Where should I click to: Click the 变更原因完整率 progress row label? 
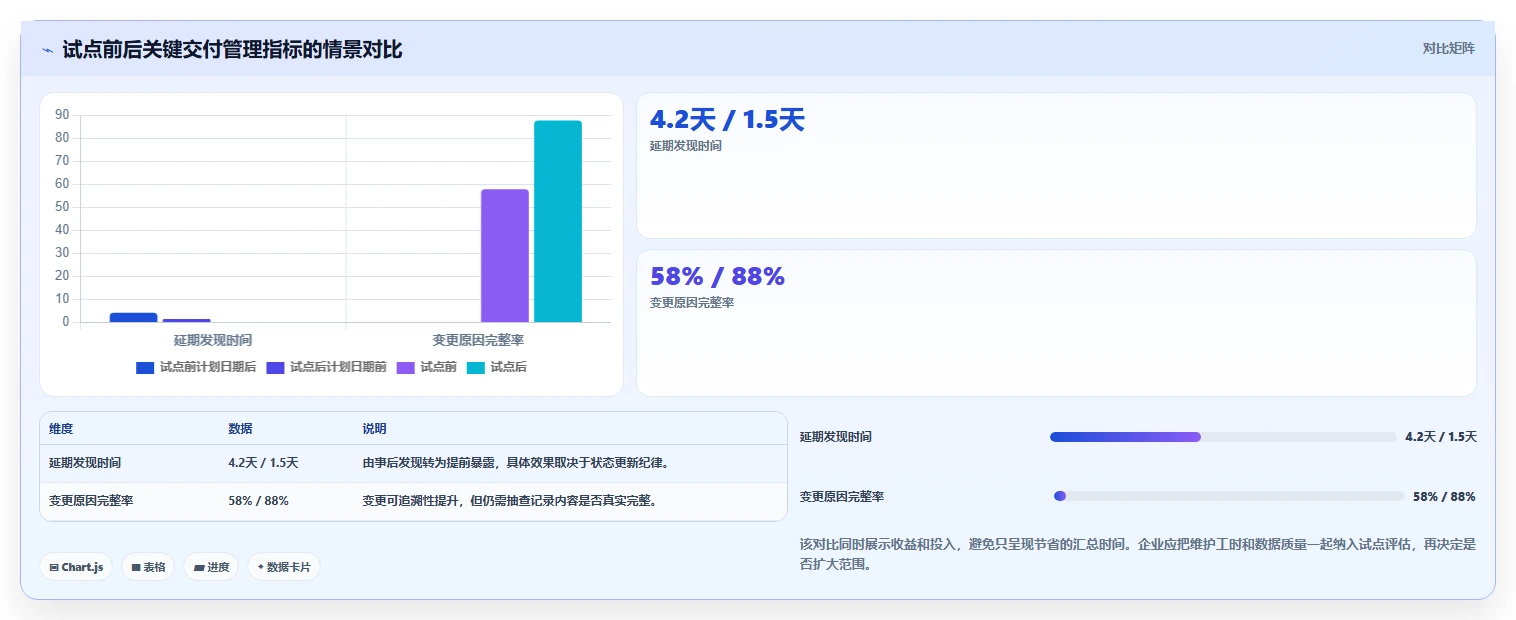click(x=842, y=496)
